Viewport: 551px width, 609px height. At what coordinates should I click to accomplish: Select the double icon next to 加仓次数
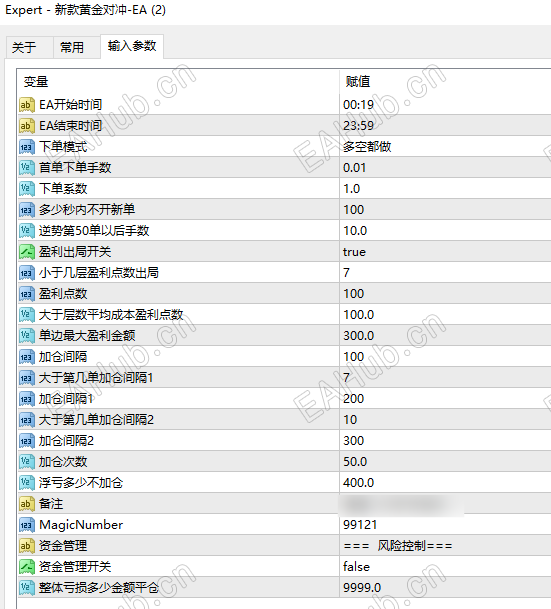(x=26, y=461)
